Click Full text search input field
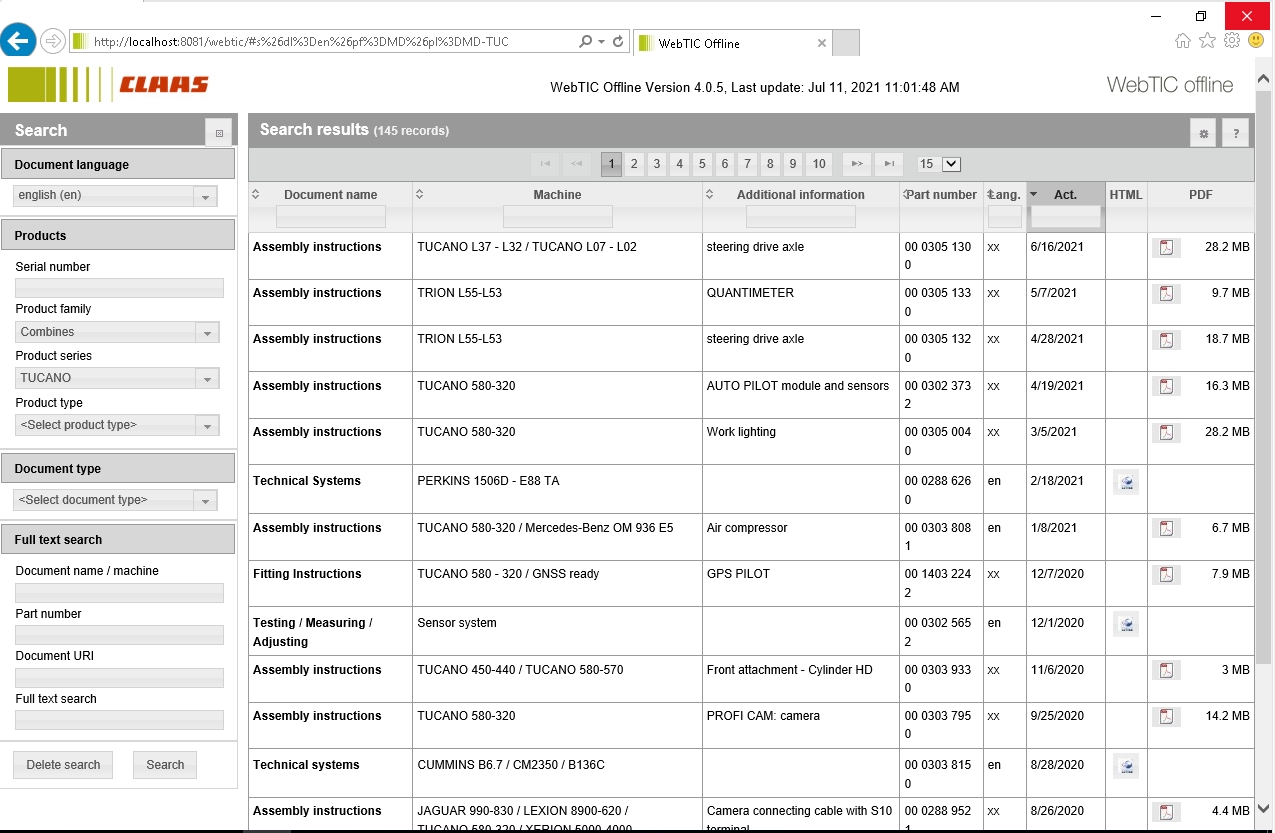The image size is (1275, 833). (119, 720)
